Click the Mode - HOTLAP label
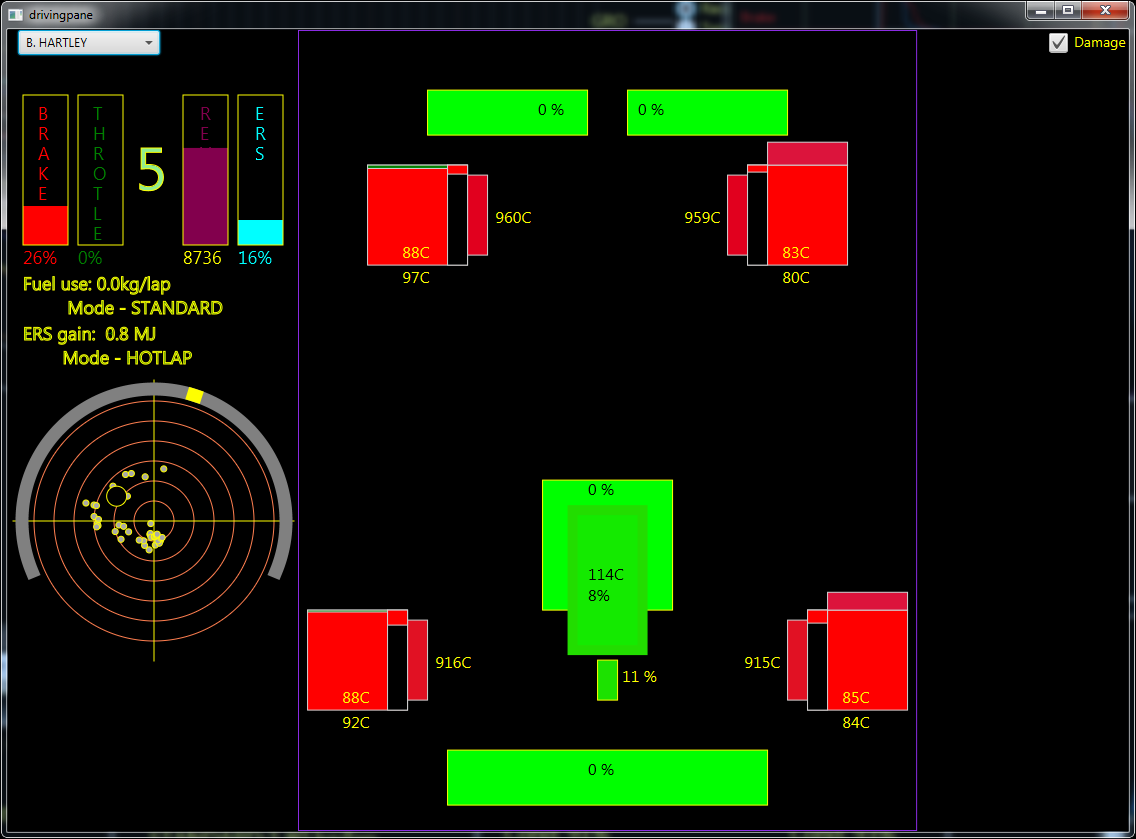Image resolution: width=1136 pixels, height=839 pixels. point(127,358)
